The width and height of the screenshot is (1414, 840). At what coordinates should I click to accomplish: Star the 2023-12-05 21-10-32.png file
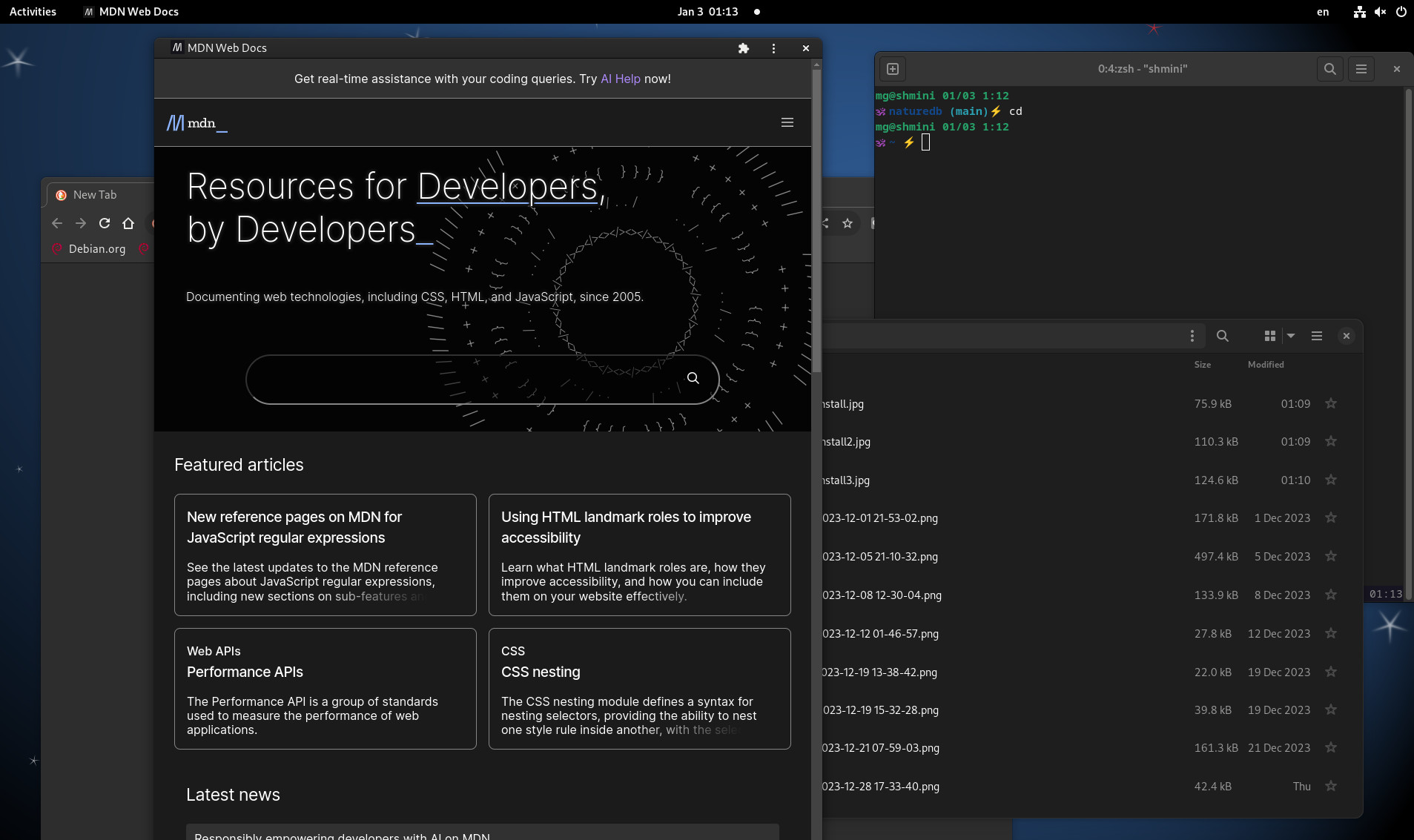[1331, 557]
